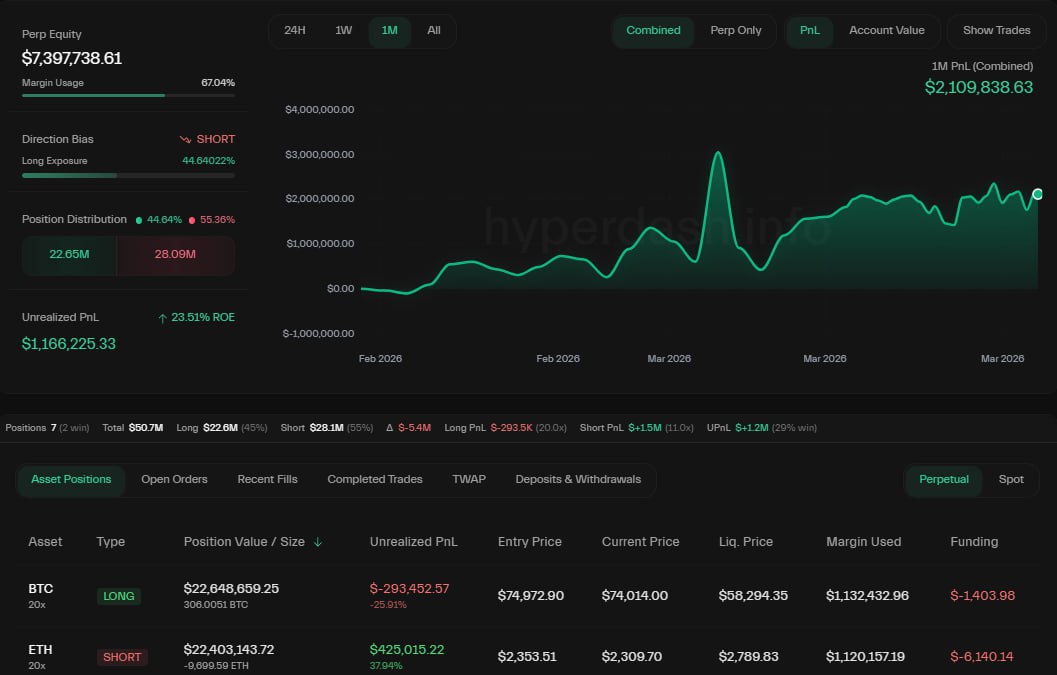View the TWAP section
This screenshot has height=675, width=1057.
[469, 479]
